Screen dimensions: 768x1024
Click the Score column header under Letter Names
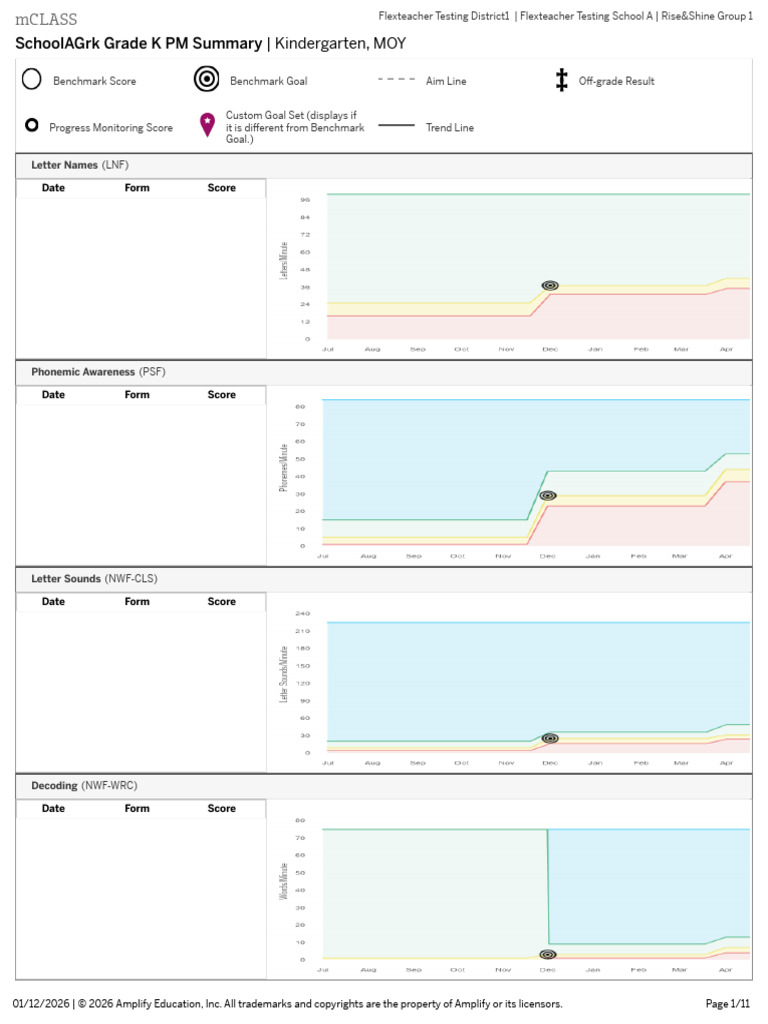point(222,188)
